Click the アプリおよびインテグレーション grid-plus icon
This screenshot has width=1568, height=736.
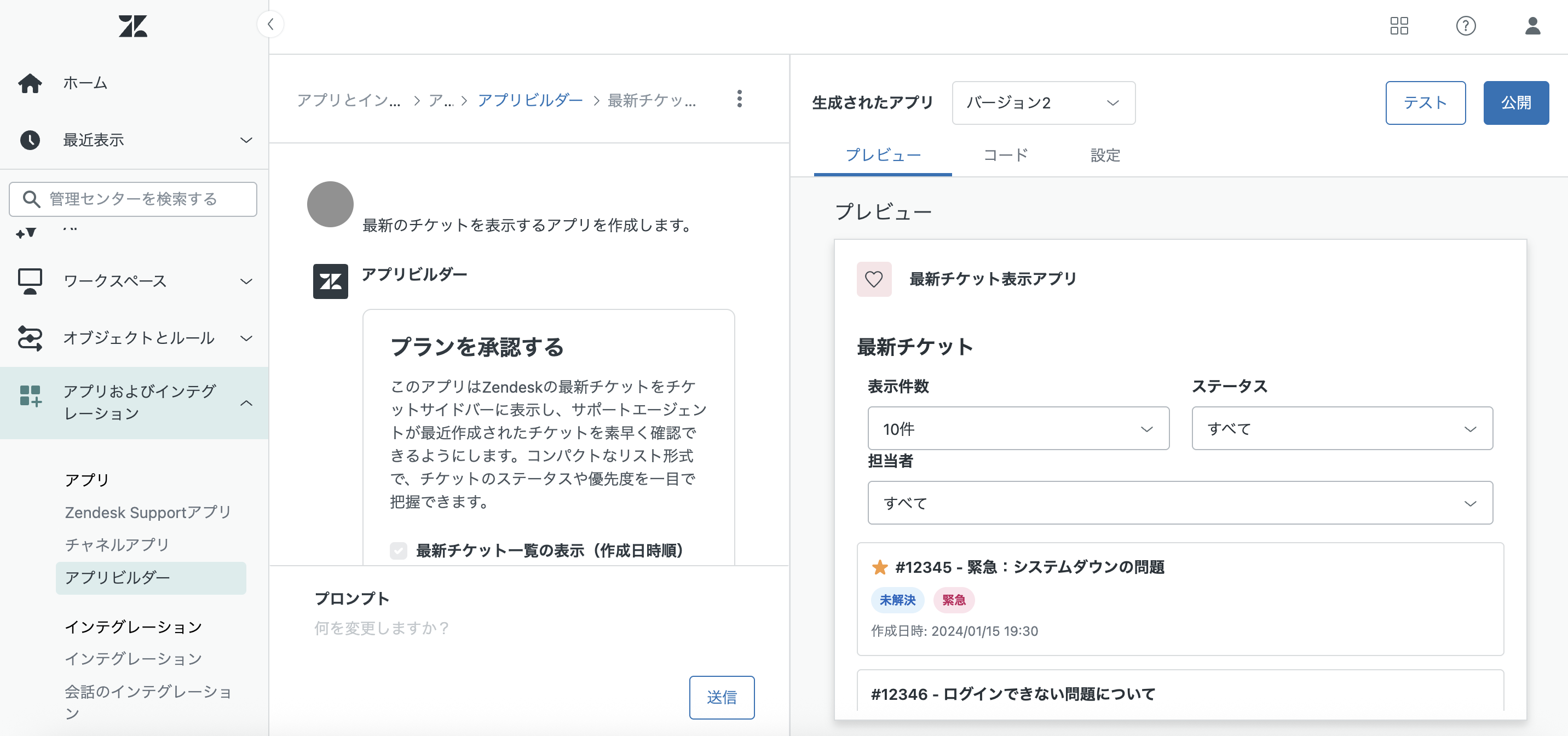point(30,396)
